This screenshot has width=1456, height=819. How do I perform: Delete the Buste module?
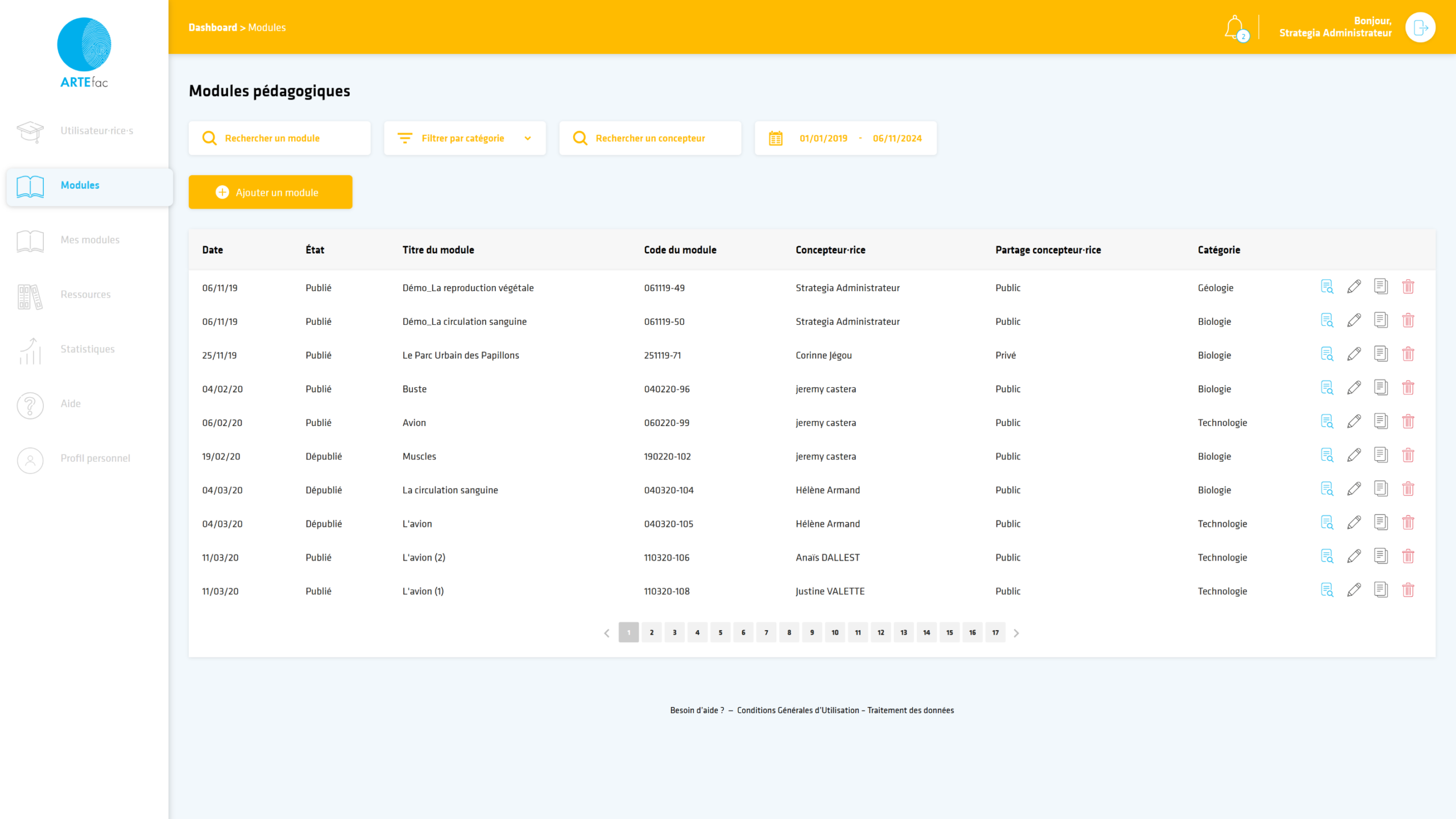[1408, 388]
